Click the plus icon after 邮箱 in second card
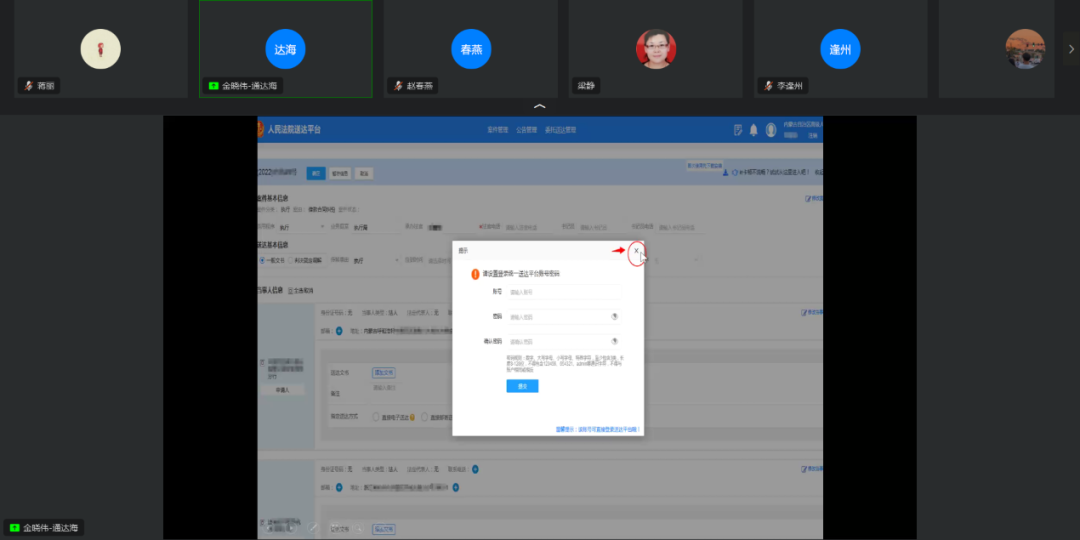1080x540 pixels. pyautogui.click(x=339, y=488)
